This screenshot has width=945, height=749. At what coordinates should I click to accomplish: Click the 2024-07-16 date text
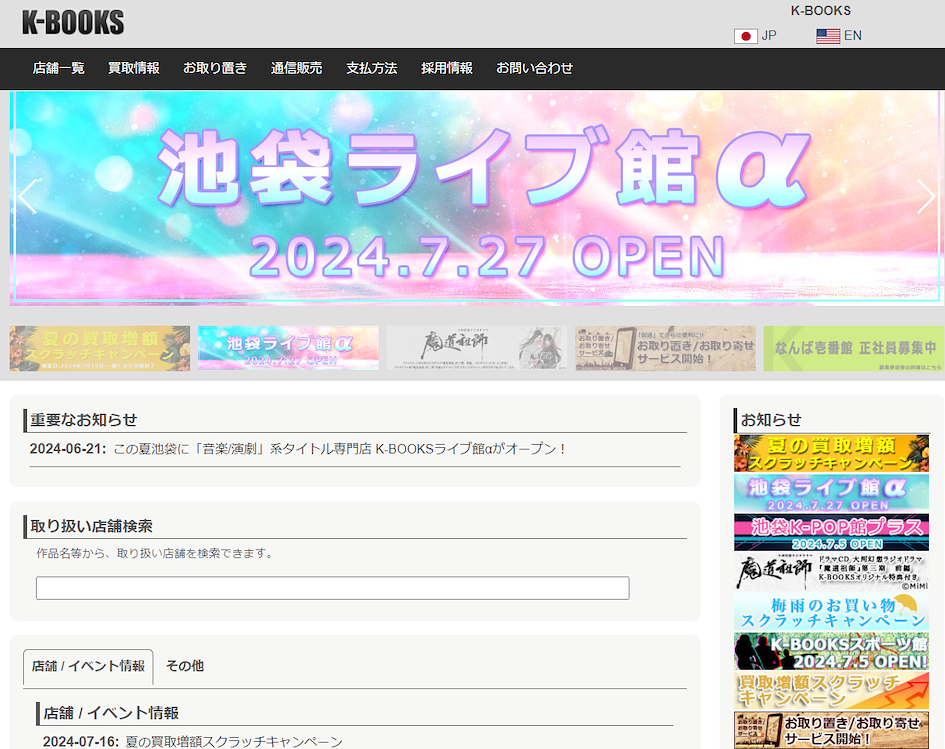click(x=81, y=741)
